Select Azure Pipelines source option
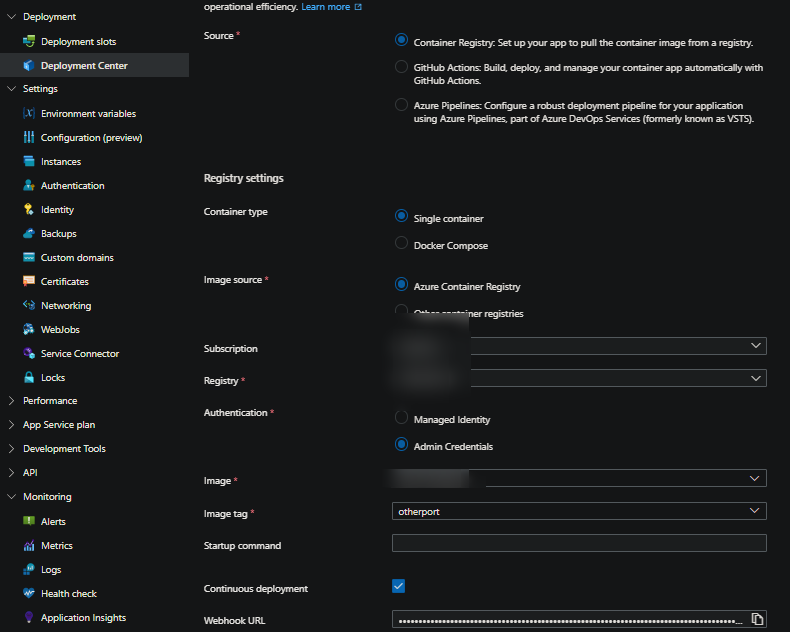The height and width of the screenshot is (632, 790). click(401, 104)
